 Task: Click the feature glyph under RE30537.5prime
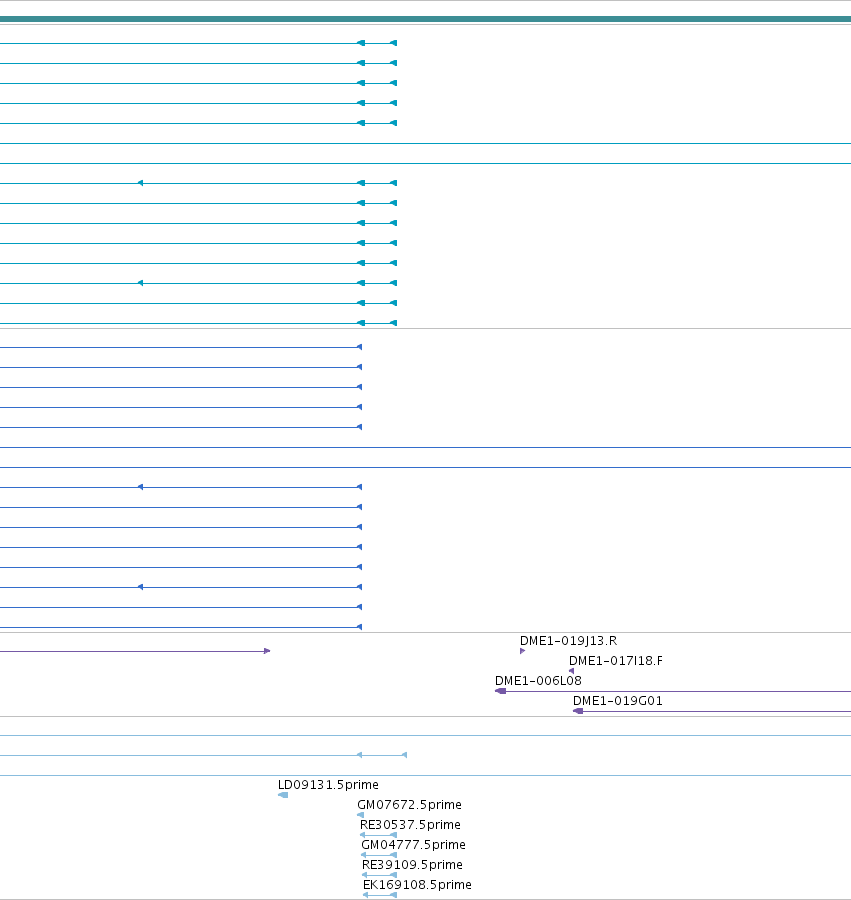point(378,835)
